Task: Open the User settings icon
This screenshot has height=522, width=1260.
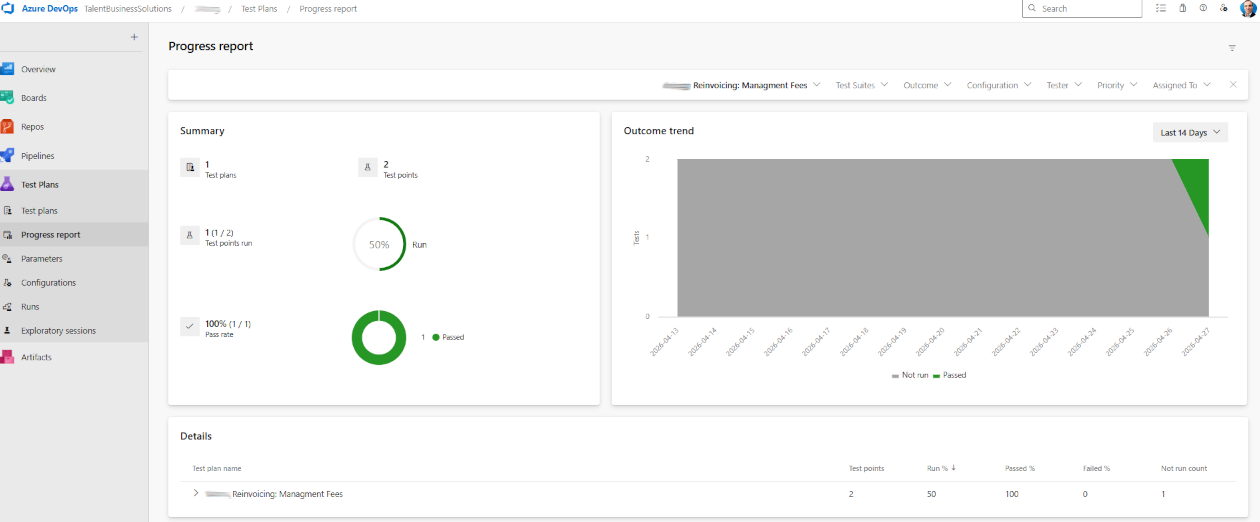Action: pos(1224,8)
